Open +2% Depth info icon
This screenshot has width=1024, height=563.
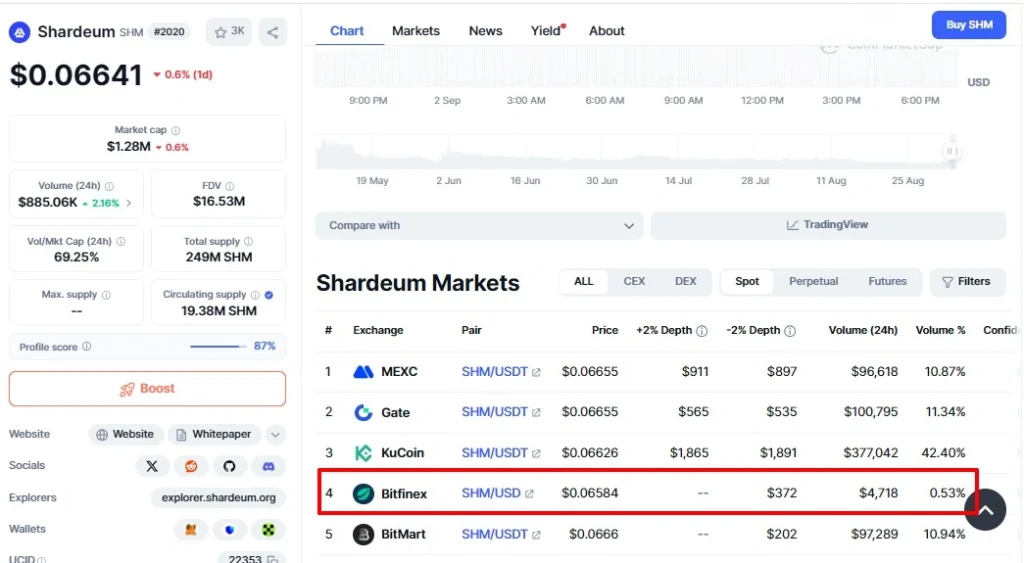point(702,331)
